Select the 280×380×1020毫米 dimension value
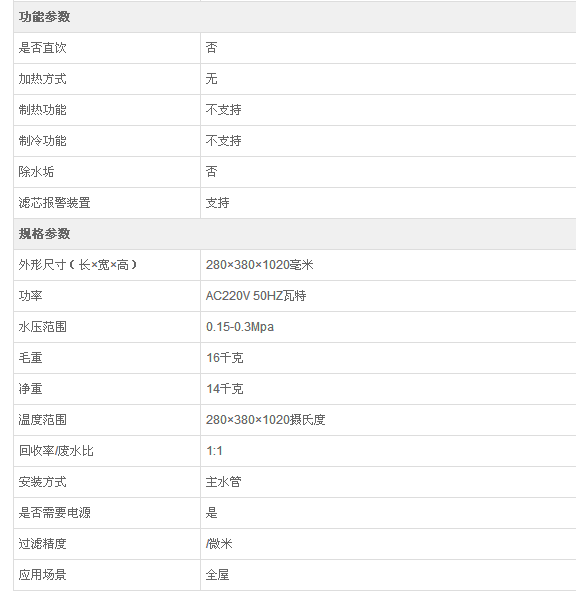 (259, 265)
